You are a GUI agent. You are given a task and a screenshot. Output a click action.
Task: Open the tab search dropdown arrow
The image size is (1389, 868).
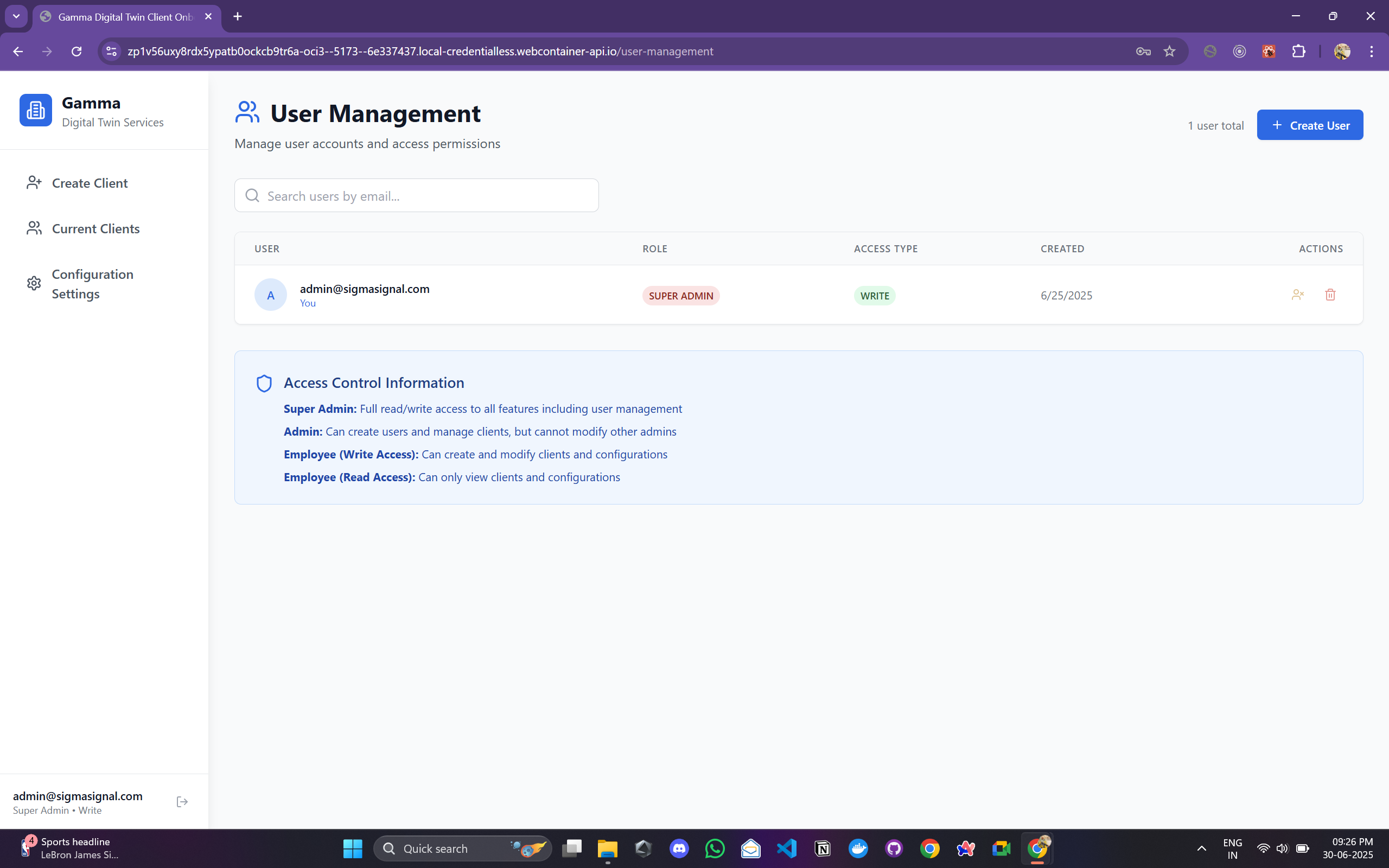[16, 17]
